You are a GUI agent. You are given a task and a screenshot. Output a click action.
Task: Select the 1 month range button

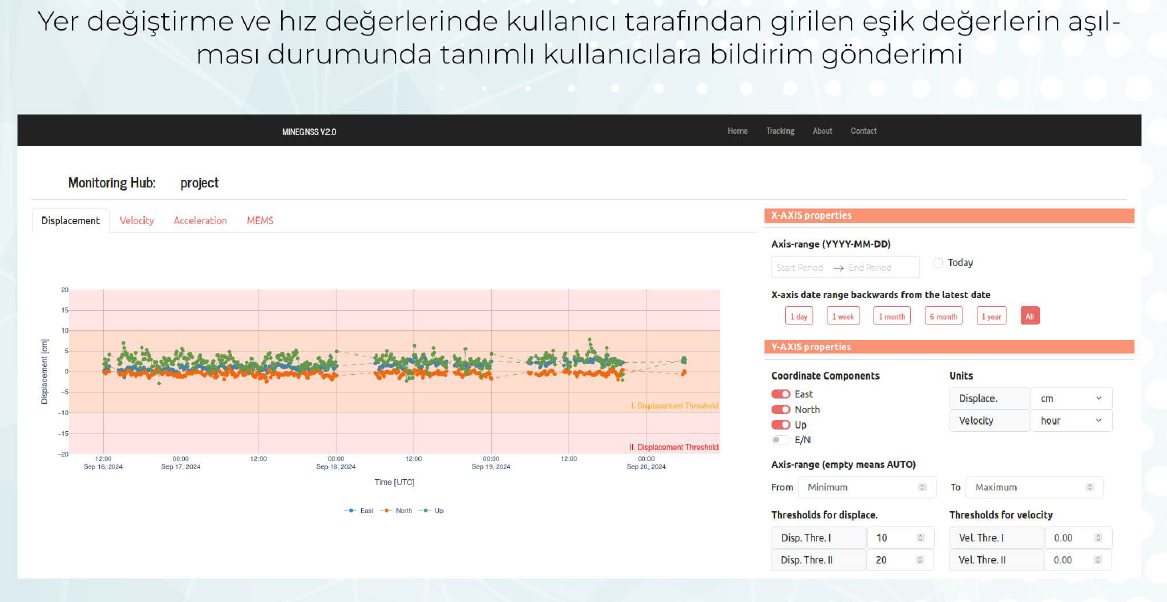click(892, 316)
